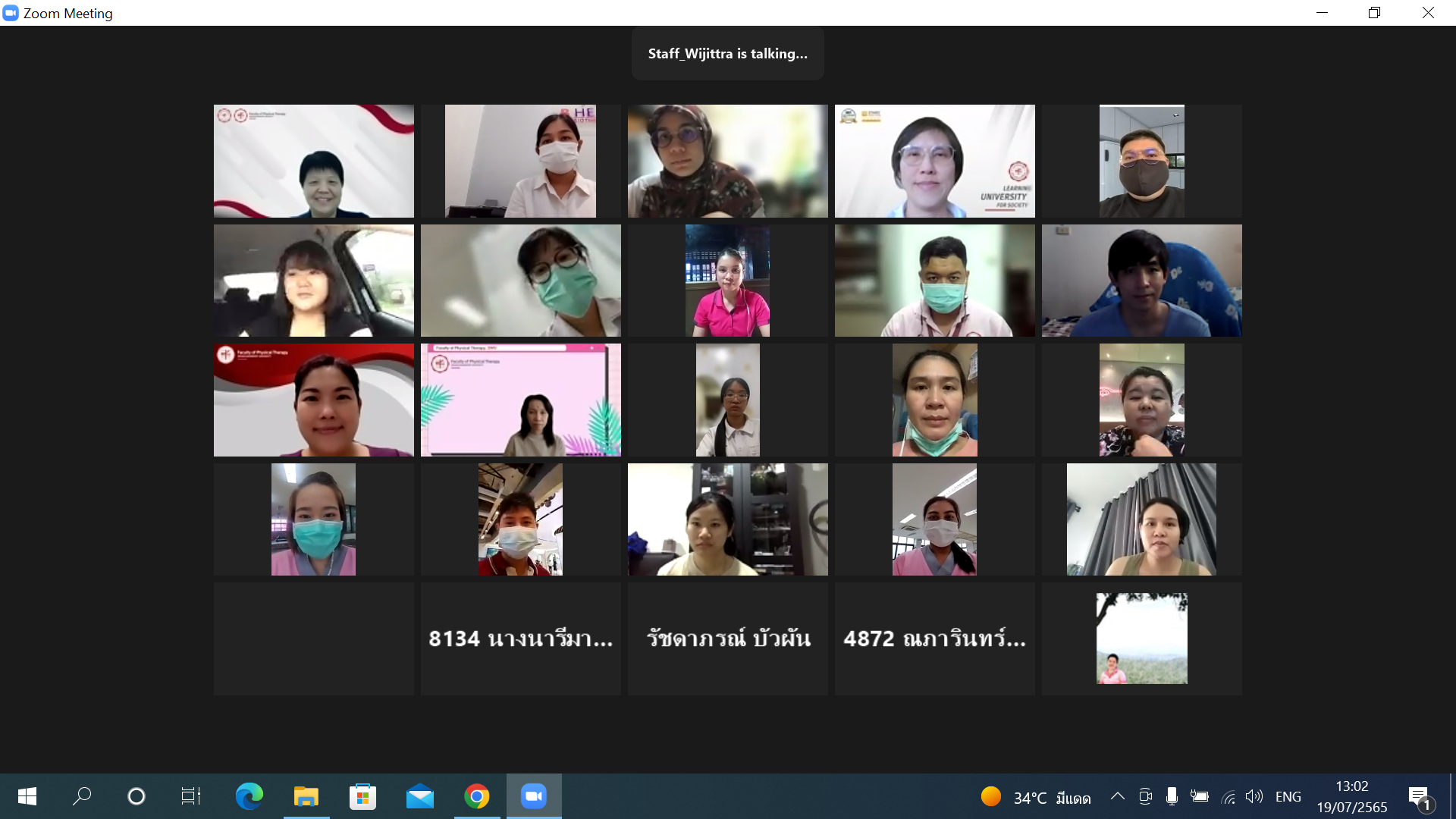
Task: Open notification center with 1 alert
Action: pyautogui.click(x=1420, y=797)
